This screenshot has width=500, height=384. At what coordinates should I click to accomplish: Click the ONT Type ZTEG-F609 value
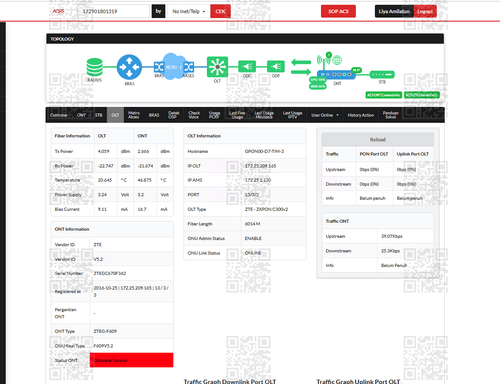tap(105, 331)
